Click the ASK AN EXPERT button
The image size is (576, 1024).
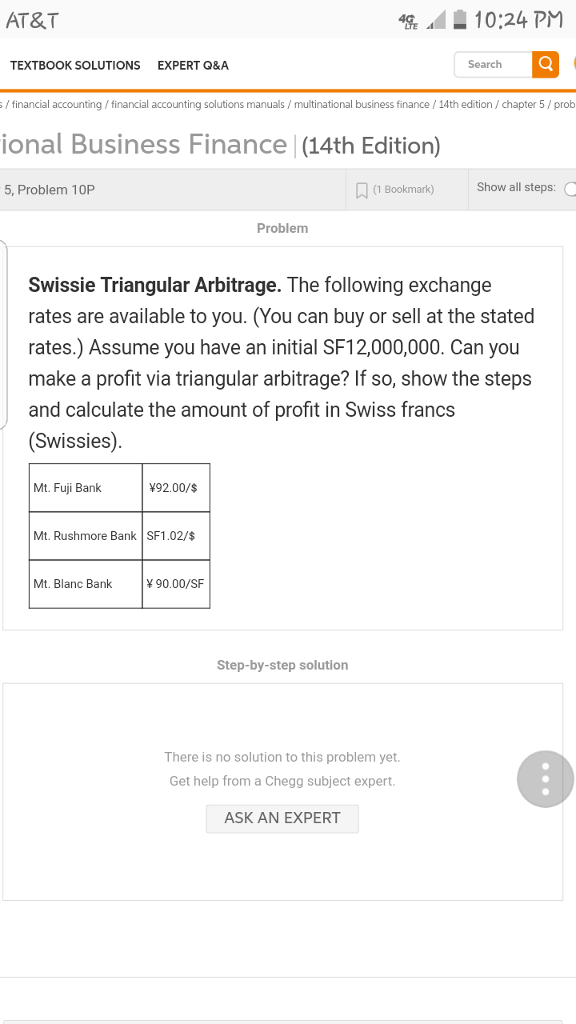click(282, 818)
